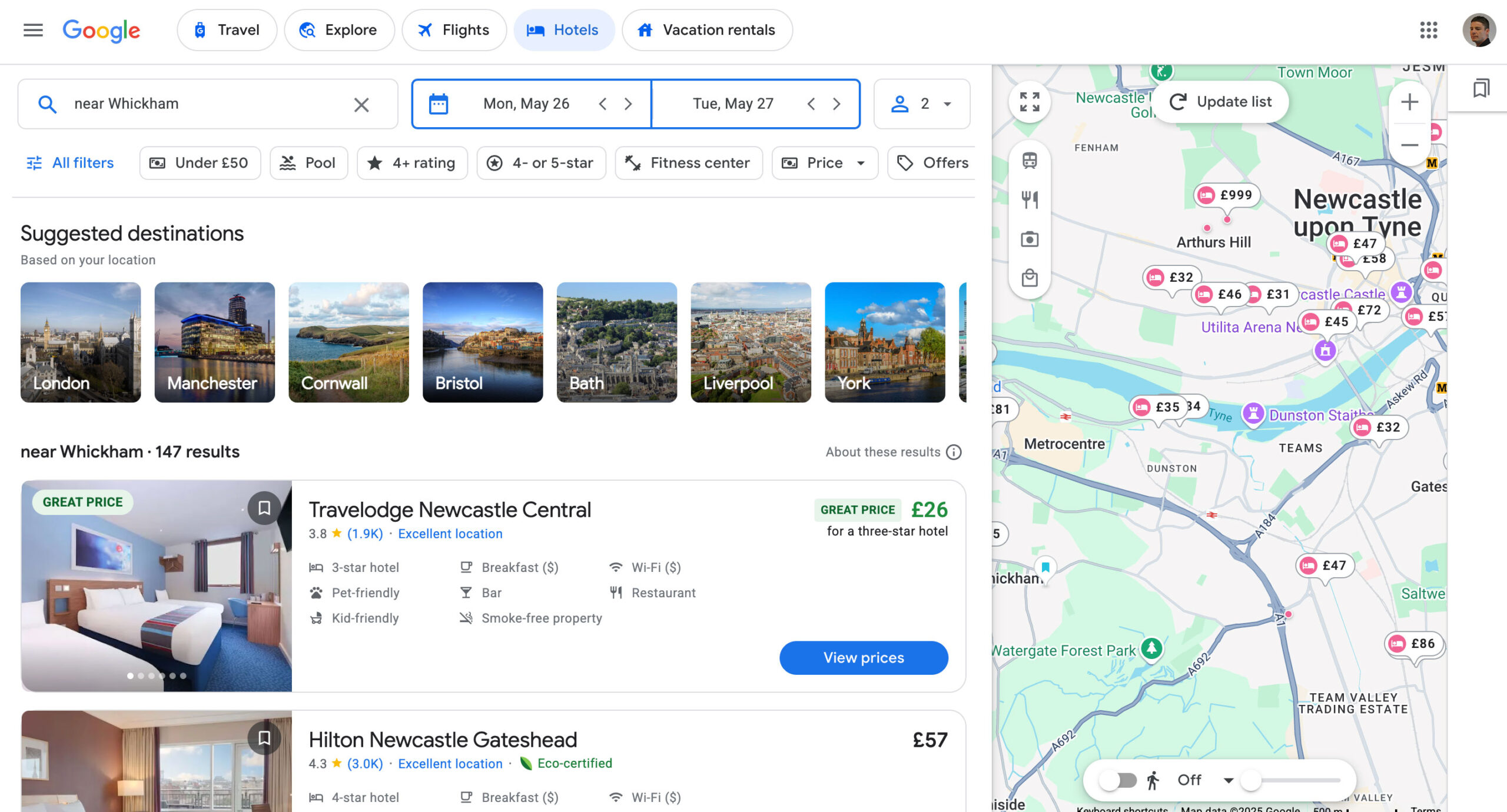
Task: Open Travelodge reviews count (1.9K)
Action: (365, 534)
